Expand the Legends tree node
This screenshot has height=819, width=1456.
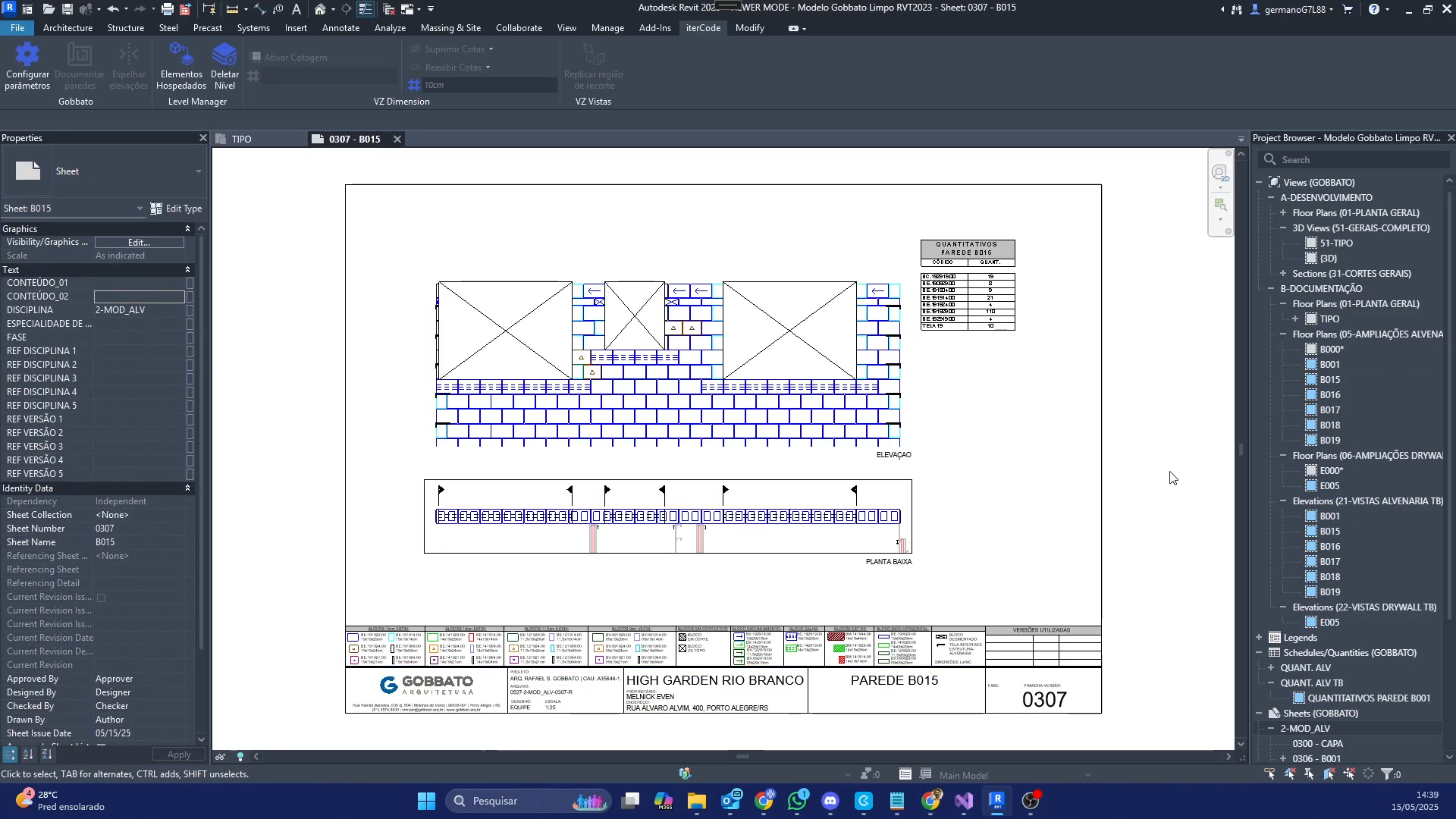1259,638
